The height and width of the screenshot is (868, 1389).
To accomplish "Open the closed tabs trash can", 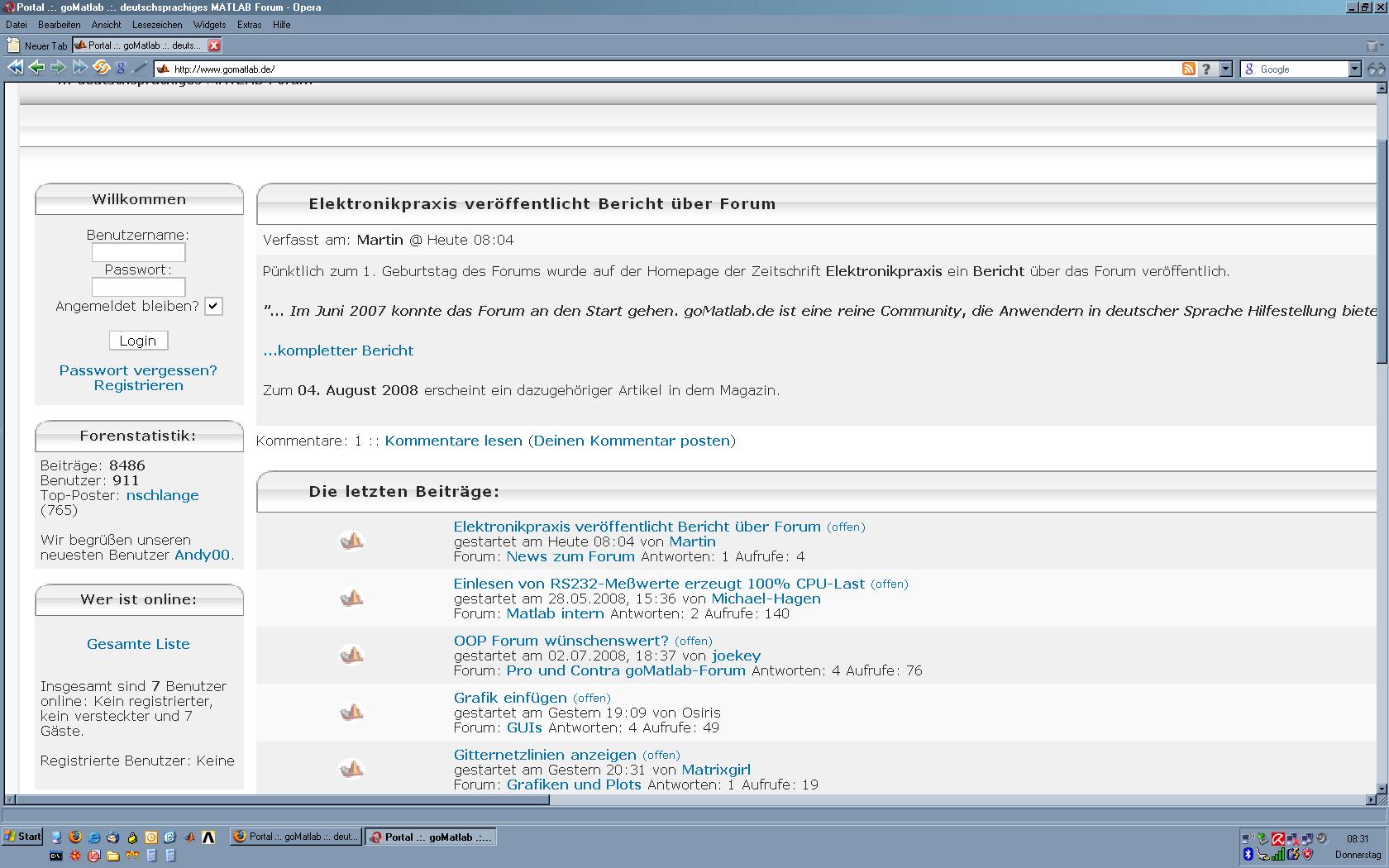I will (1373, 46).
